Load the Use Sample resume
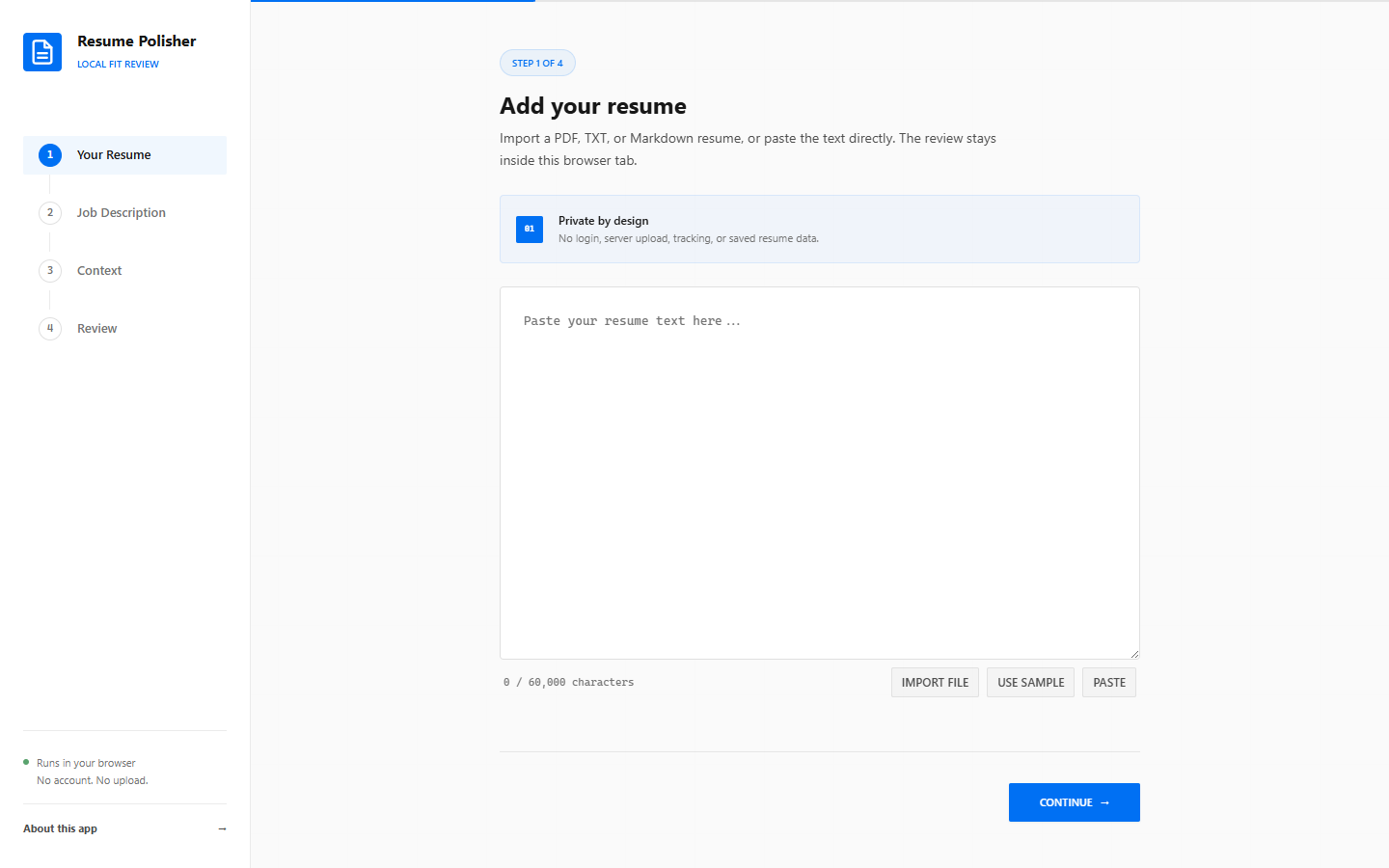The width and height of the screenshot is (1389, 868). pyautogui.click(x=1030, y=683)
